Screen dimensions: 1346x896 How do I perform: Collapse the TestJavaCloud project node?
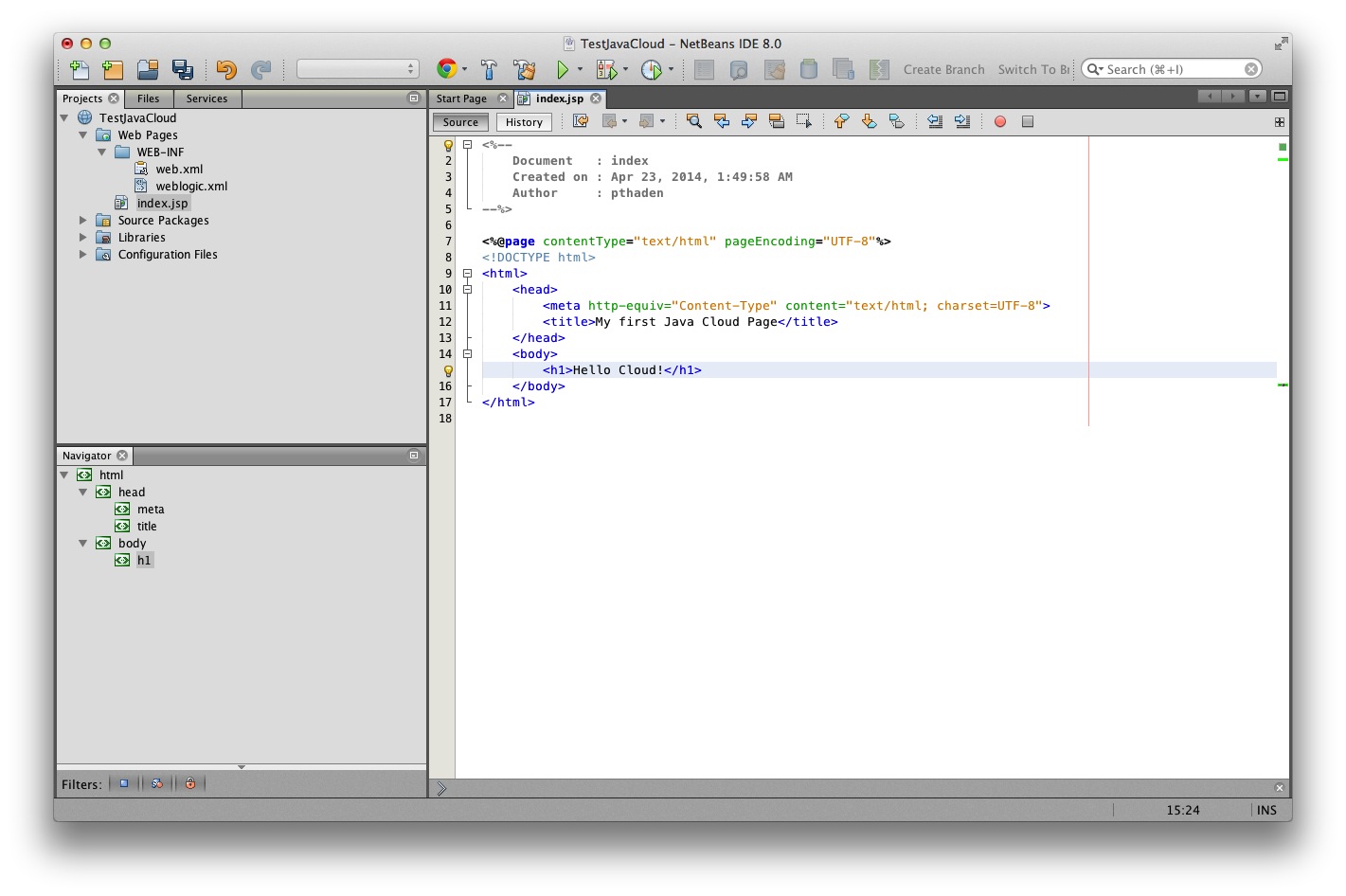(x=64, y=118)
